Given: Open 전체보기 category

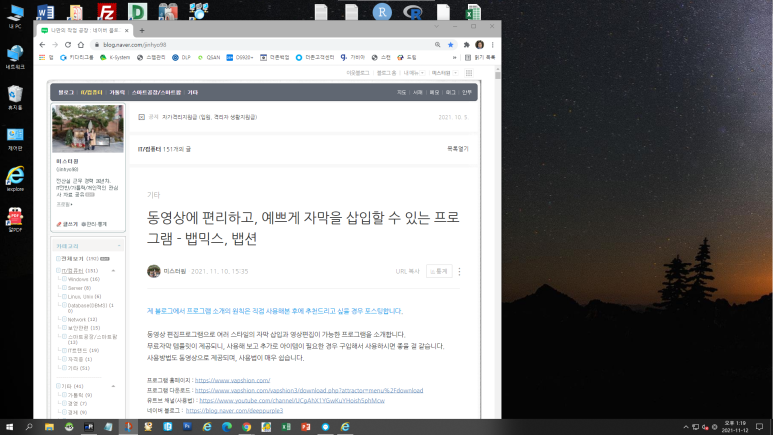Looking at the screenshot, I should [79, 259].
